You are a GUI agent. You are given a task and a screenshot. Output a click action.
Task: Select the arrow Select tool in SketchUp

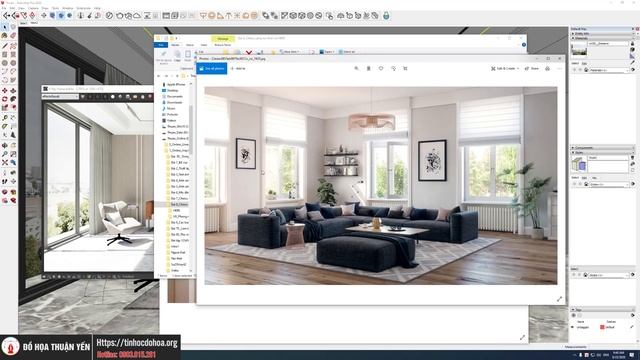[4, 27]
